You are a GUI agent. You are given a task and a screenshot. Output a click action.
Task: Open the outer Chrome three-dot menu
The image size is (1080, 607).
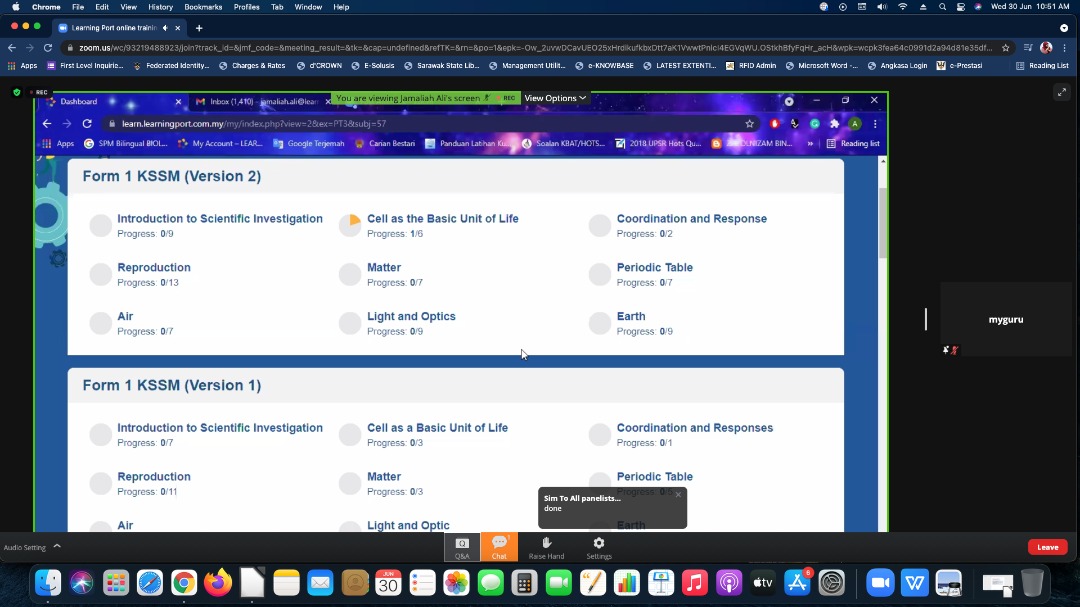pyautogui.click(x=1065, y=48)
